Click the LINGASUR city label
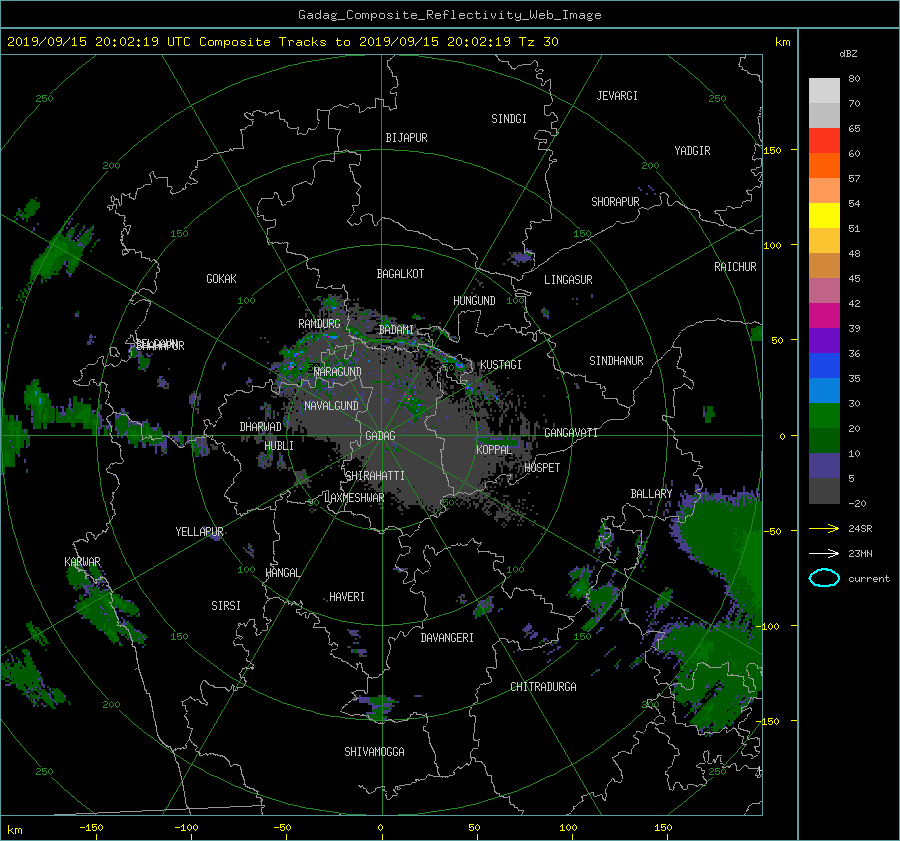This screenshot has width=900, height=841. pyautogui.click(x=568, y=280)
